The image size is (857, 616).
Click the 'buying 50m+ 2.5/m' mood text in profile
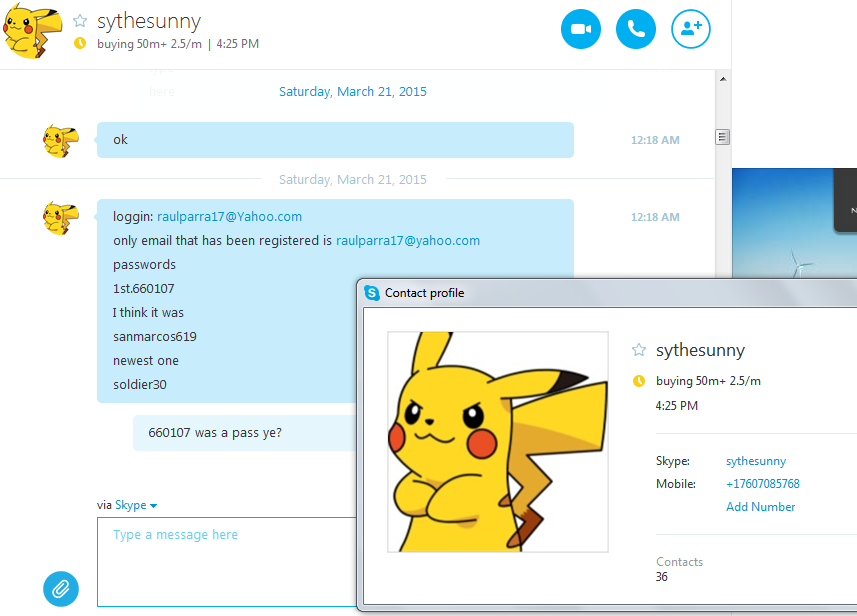click(708, 381)
